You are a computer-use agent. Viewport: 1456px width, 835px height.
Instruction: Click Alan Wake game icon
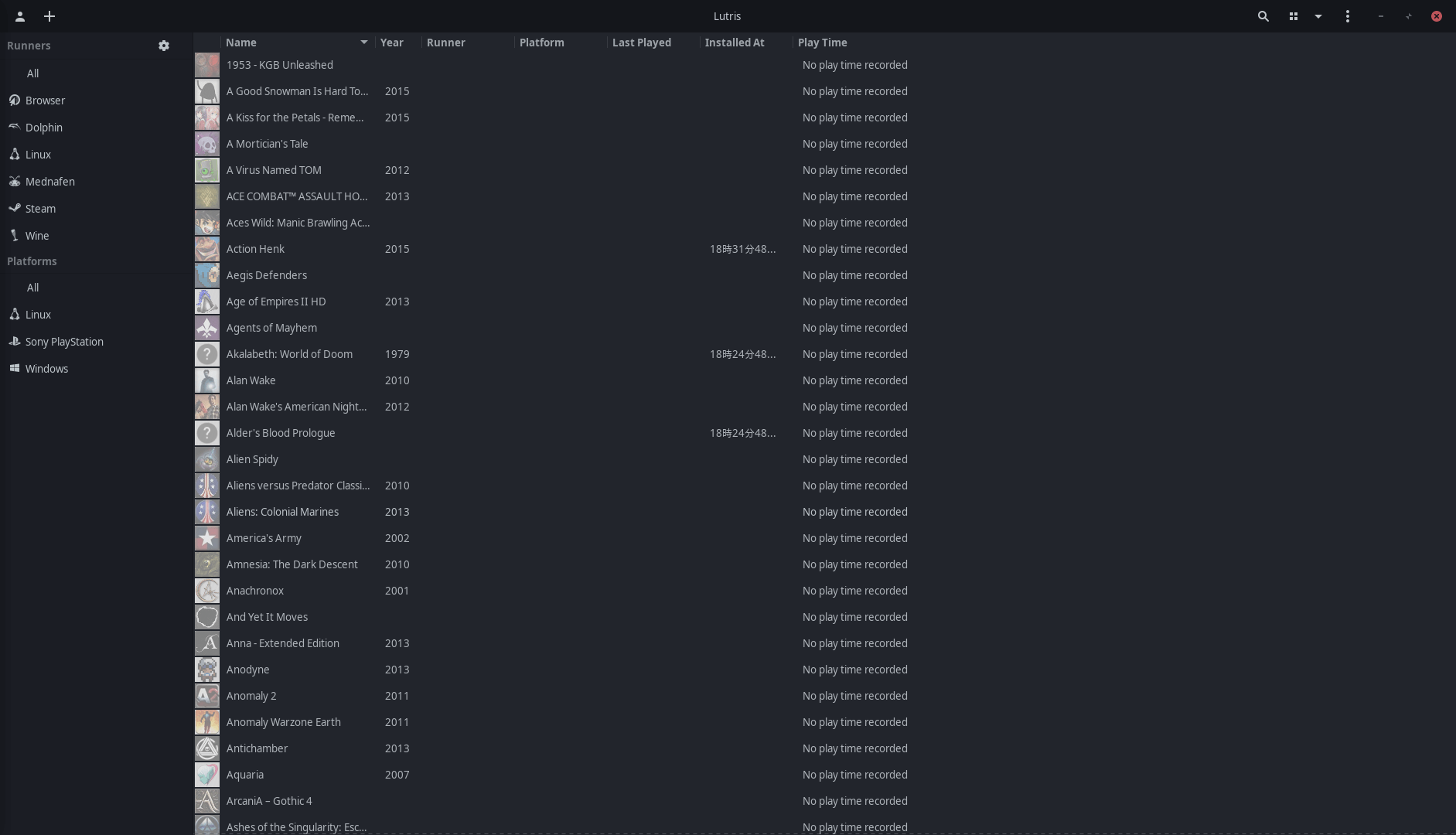click(x=207, y=380)
